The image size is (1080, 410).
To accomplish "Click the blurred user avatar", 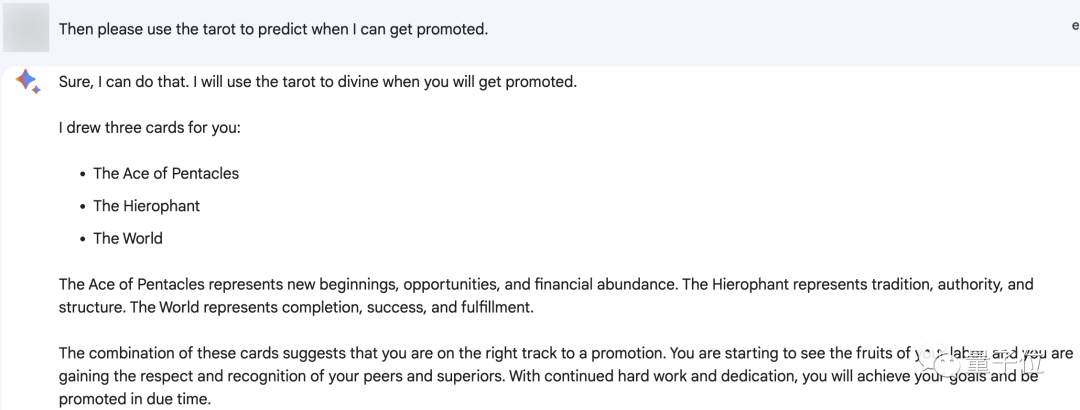I will [x=25, y=28].
